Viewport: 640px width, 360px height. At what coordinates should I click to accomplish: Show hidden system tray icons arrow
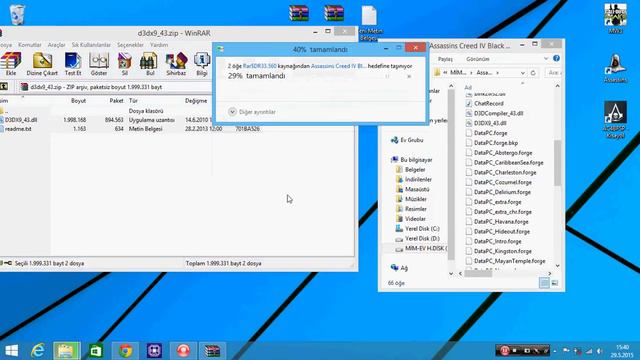click(555, 351)
